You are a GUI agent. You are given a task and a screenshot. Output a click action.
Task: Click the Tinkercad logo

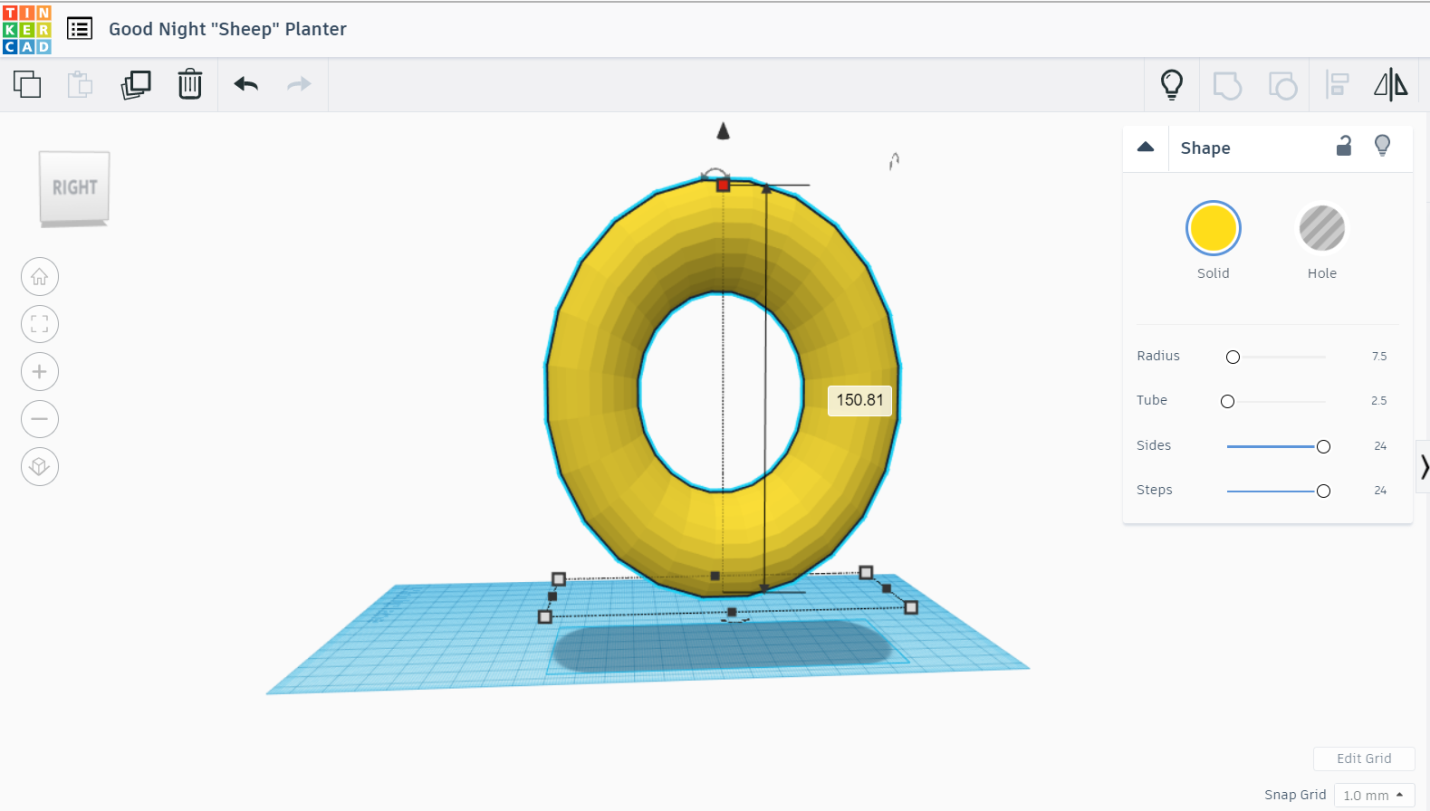click(27, 29)
